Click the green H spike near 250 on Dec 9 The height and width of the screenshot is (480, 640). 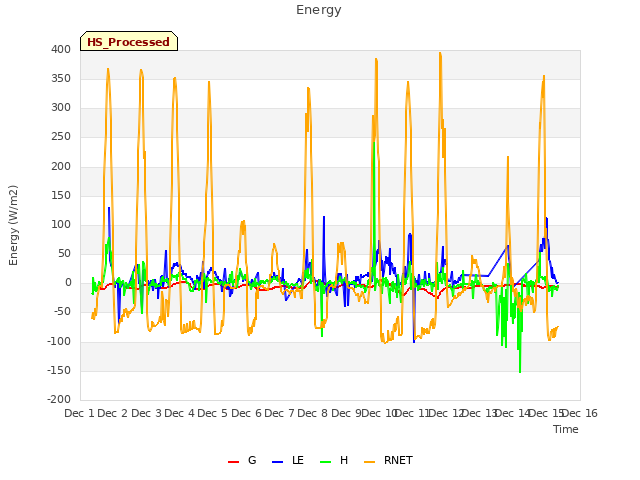point(374,142)
